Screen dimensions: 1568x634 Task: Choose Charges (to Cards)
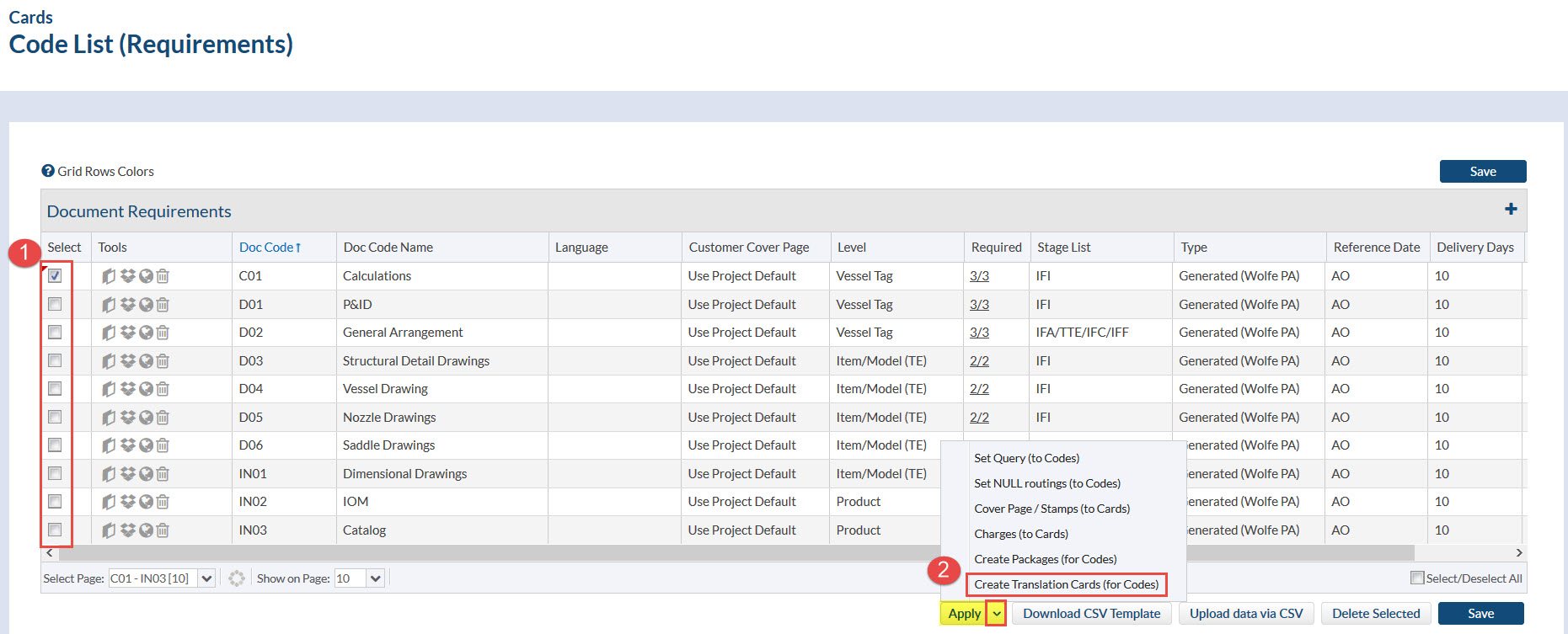click(x=1021, y=534)
